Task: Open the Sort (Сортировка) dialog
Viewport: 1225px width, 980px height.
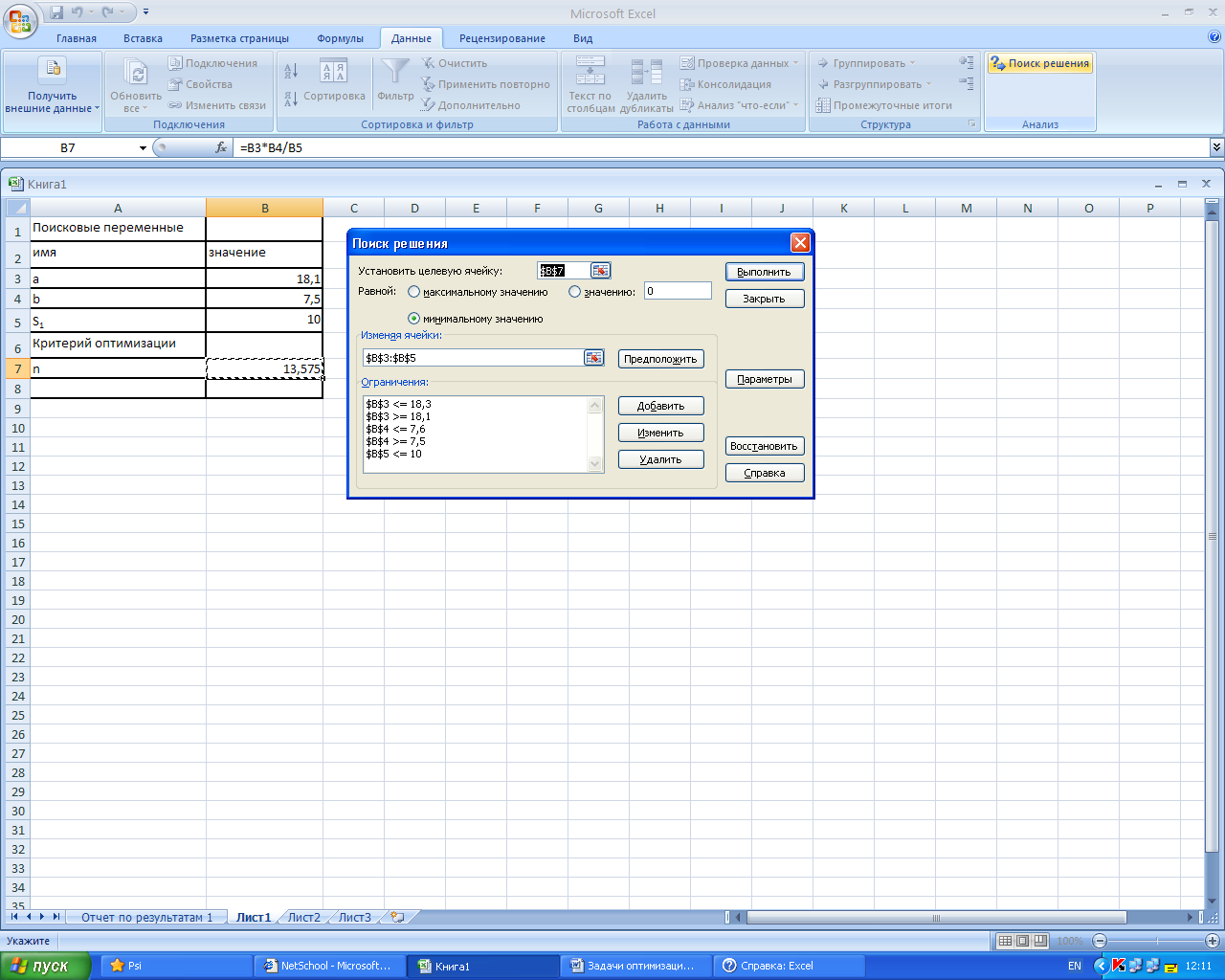Action: pyautogui.click(x=333, y=82)
